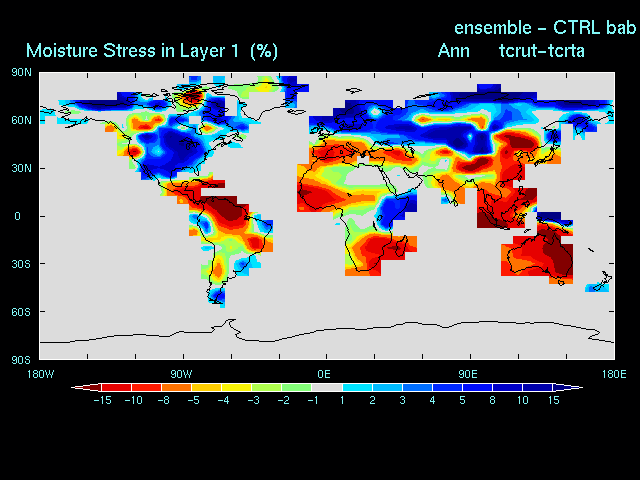This screenshot has width=640, height=480.
Task: Select the cyan swatch between 1 and 2
Action: (357, 387)
